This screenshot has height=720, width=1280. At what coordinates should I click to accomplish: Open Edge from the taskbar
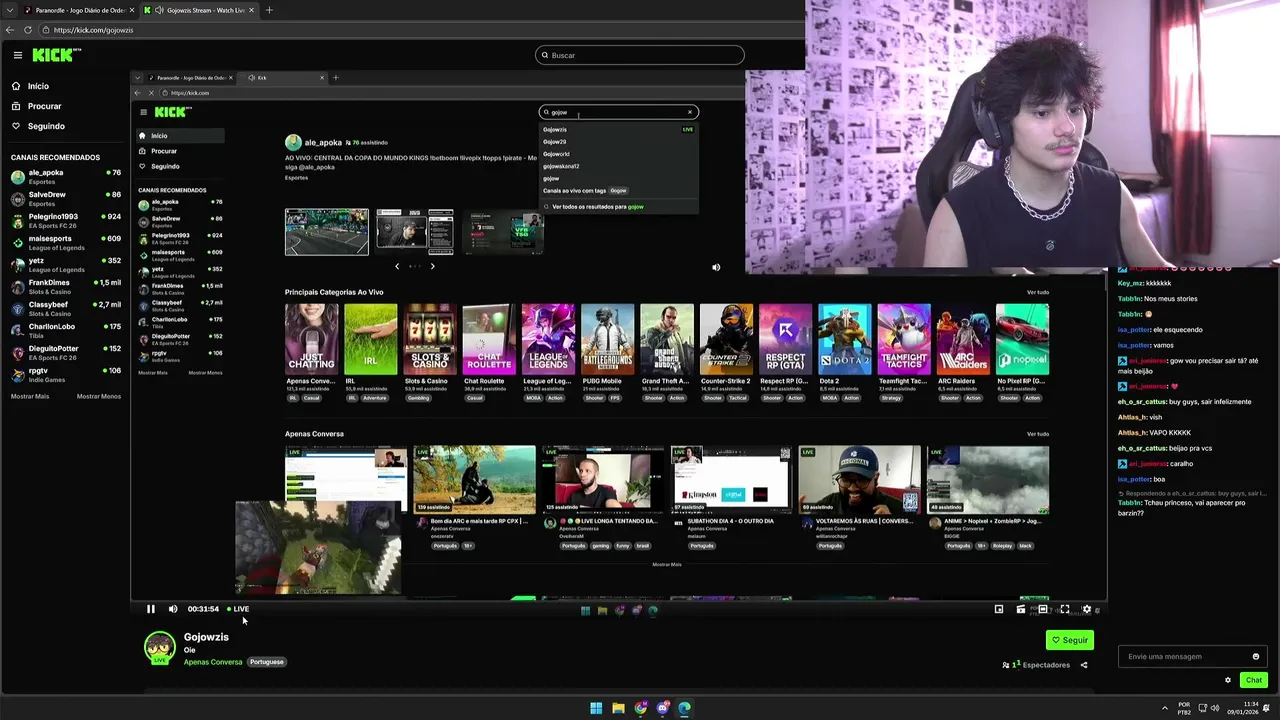684,708
